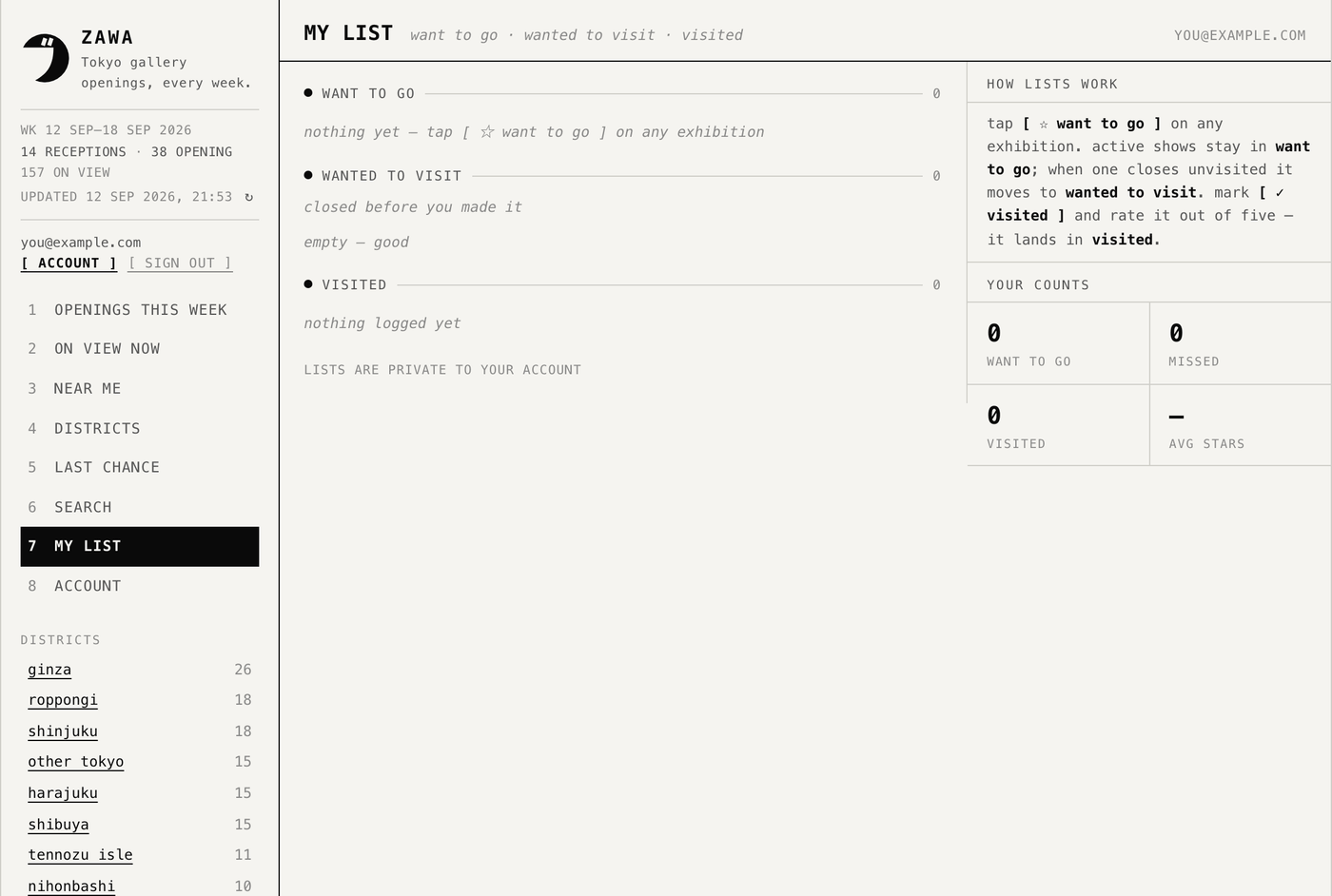Click you@example.com in the sidebar
This screenshot has height=896, width=1332.
click(81, 243)
